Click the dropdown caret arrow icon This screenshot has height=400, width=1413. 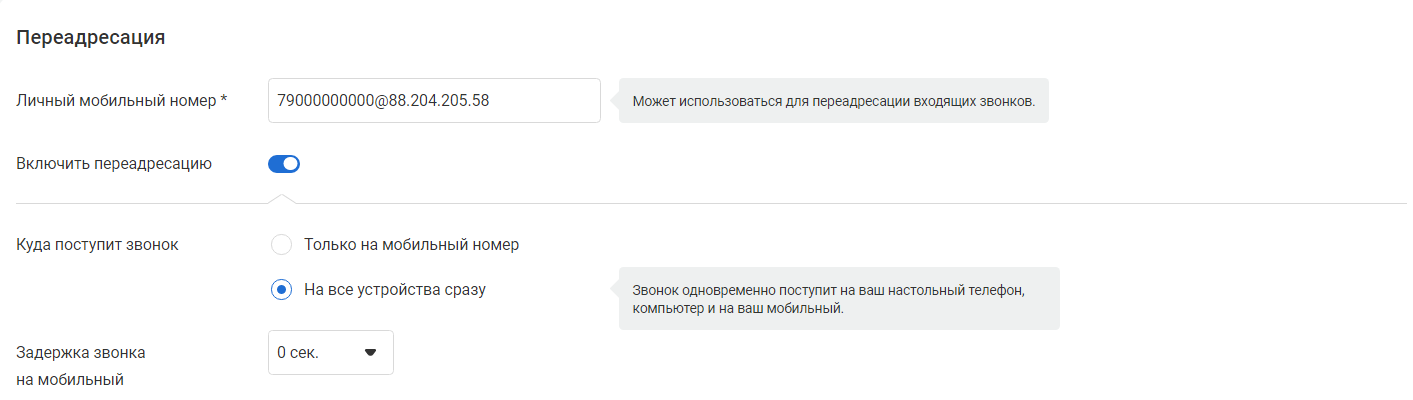pyautogui.click(x=370, y=353)
